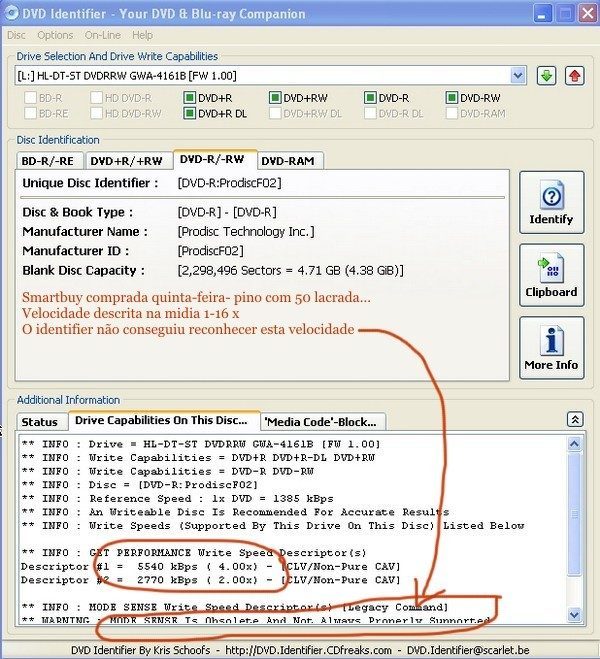Open the drive selection dropdown
Viewport: 600px width, 659px height.
click(518, 76)
